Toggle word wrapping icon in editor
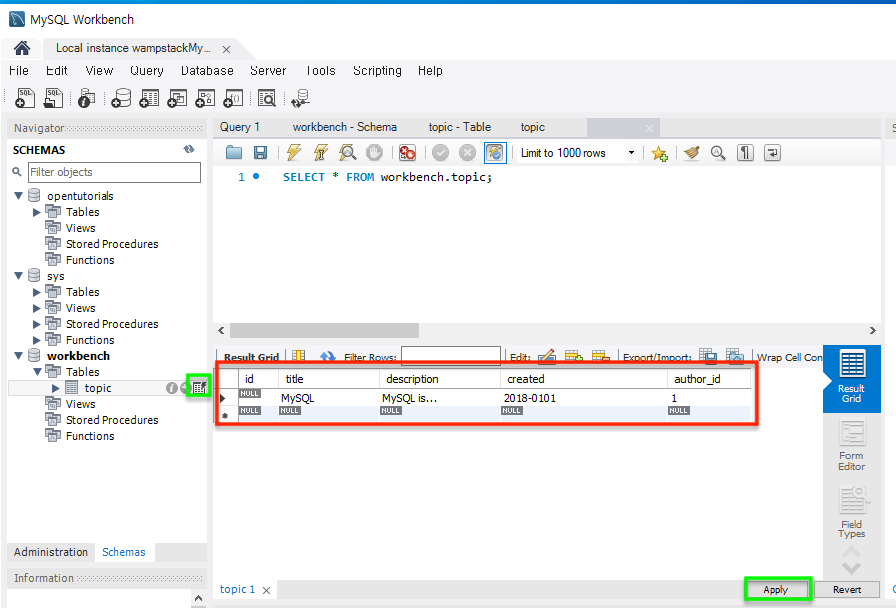Viewport: 896px width, 608px height. (773, 153)
